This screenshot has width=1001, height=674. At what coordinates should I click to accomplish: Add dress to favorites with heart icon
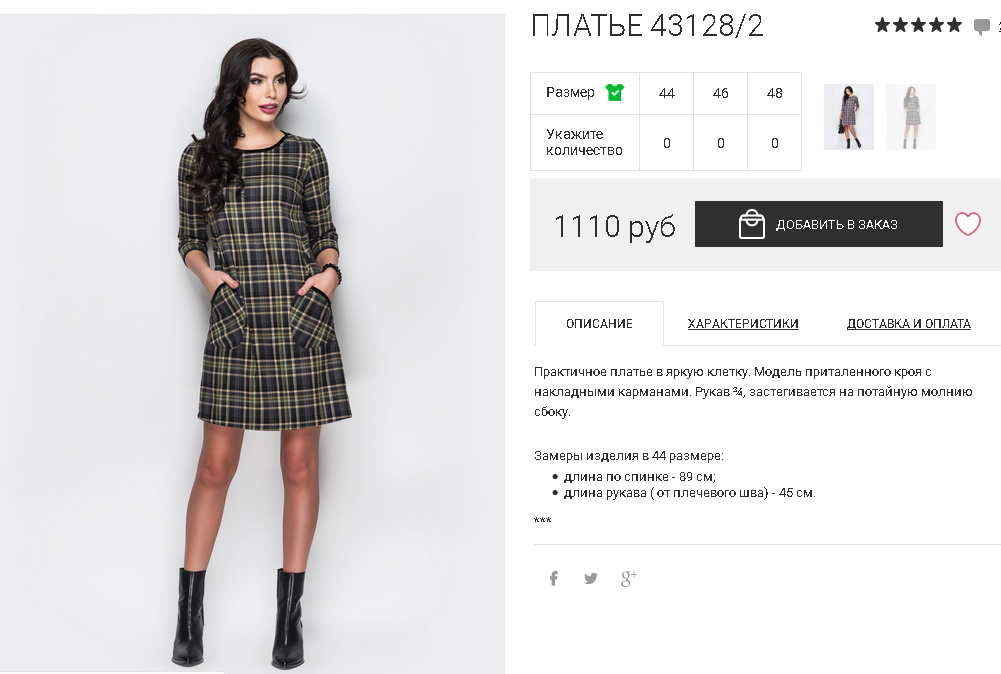tap(968, 224)
